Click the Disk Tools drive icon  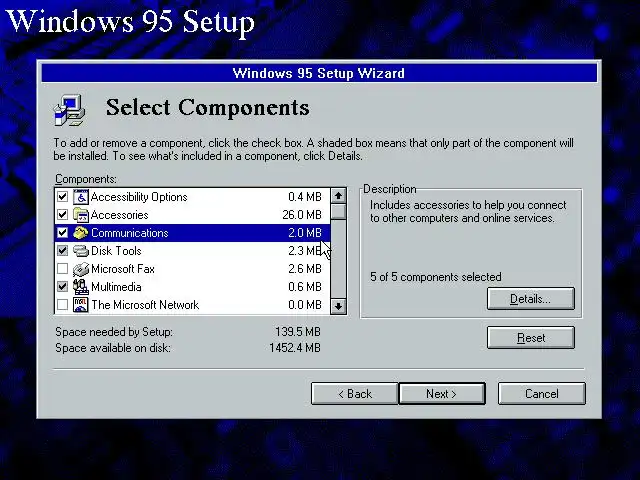click(81, 251)
